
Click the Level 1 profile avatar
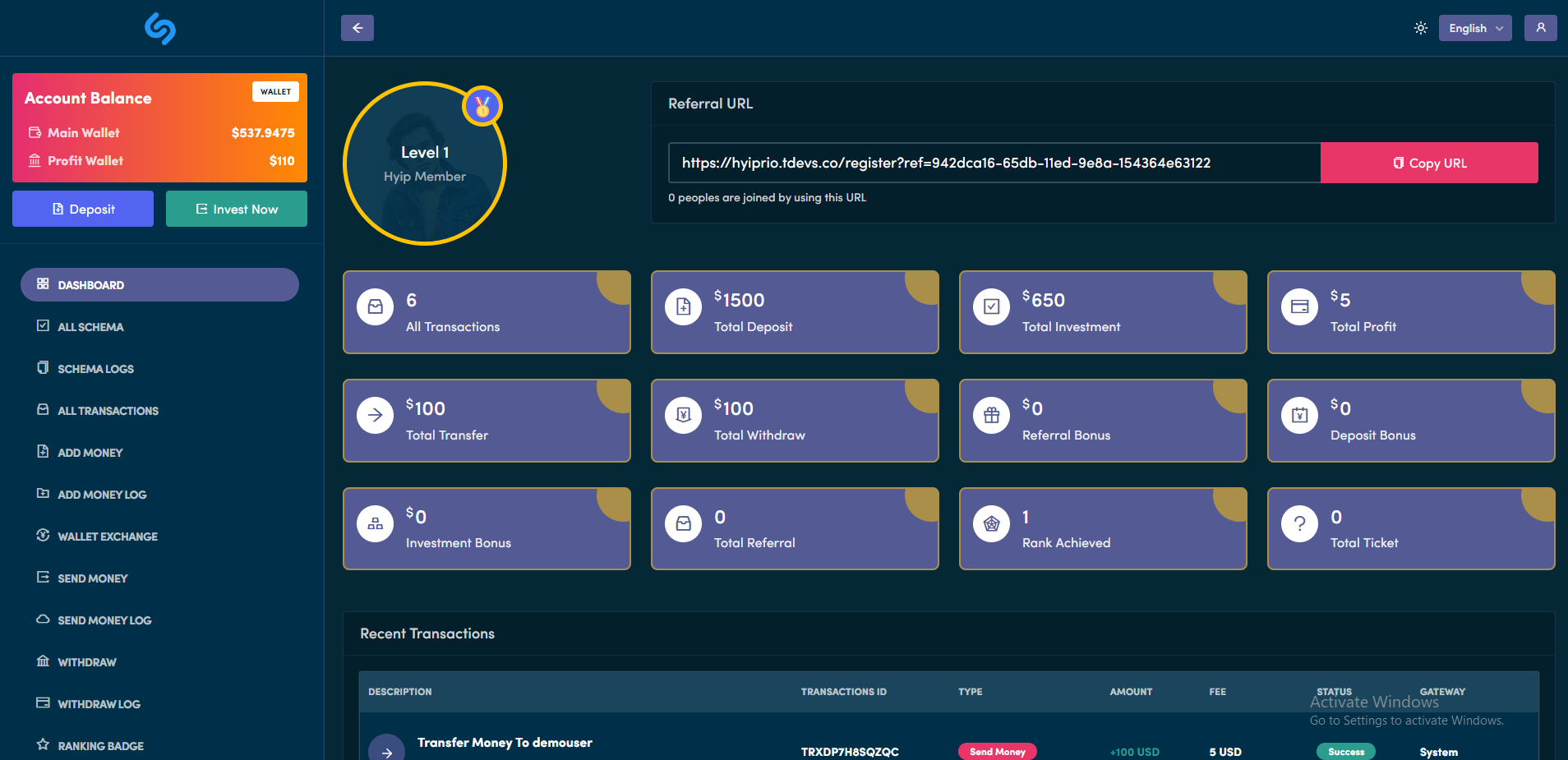(424, 164)
